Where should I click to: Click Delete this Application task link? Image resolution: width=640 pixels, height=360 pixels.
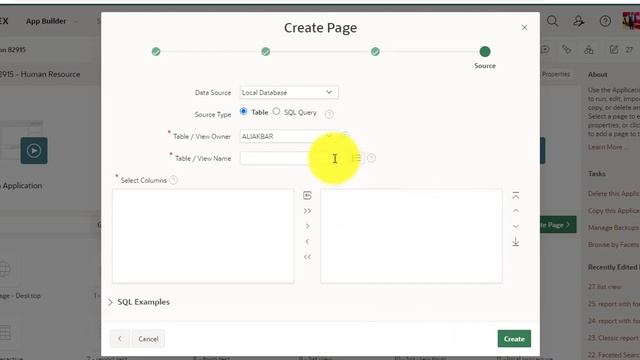pyautogui.click(x=614, y=193)
